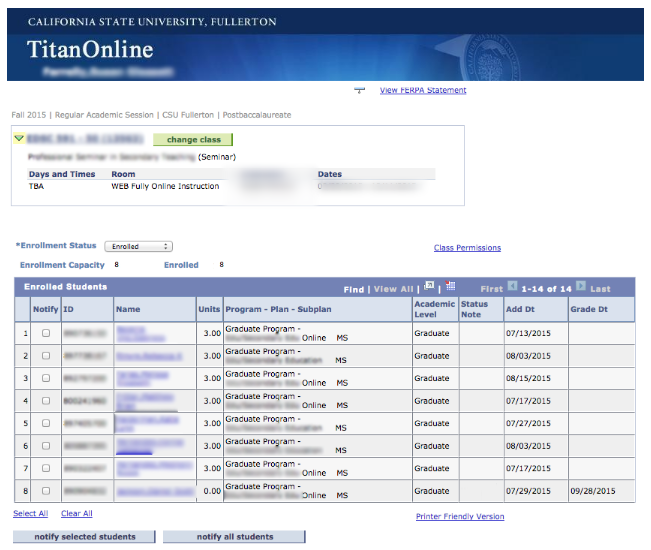This screenshot has width=651, height=550.
Task: Sort by the Notify column header
Action: click(x=46, y=309)
